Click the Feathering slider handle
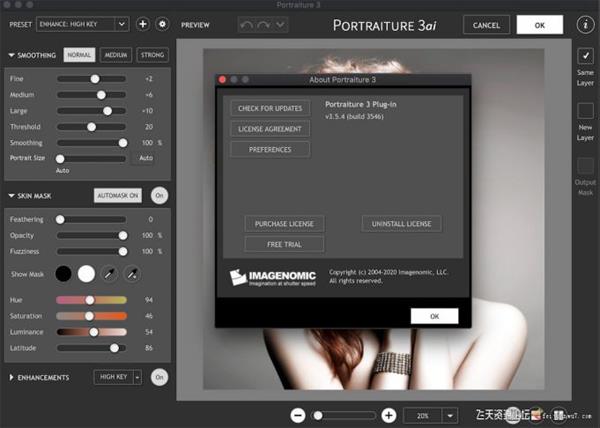This screenshot has width=600, height=428. click(60, 220)
